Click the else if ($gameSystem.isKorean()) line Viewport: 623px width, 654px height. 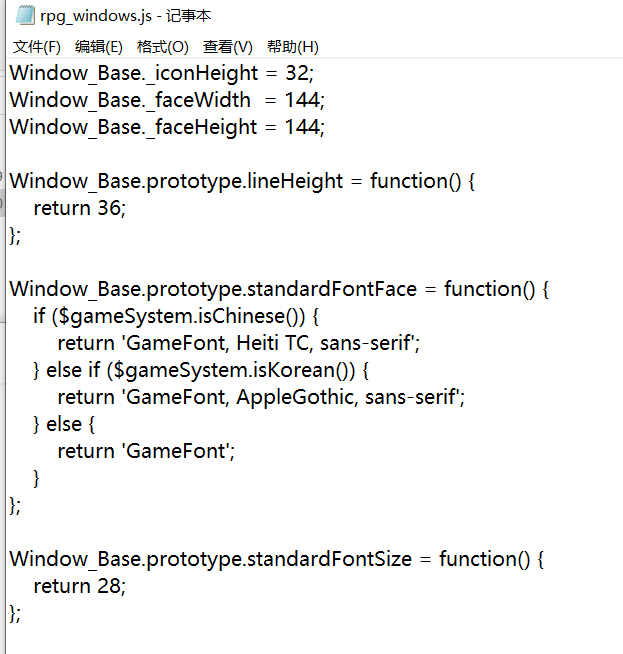(201, 370)
